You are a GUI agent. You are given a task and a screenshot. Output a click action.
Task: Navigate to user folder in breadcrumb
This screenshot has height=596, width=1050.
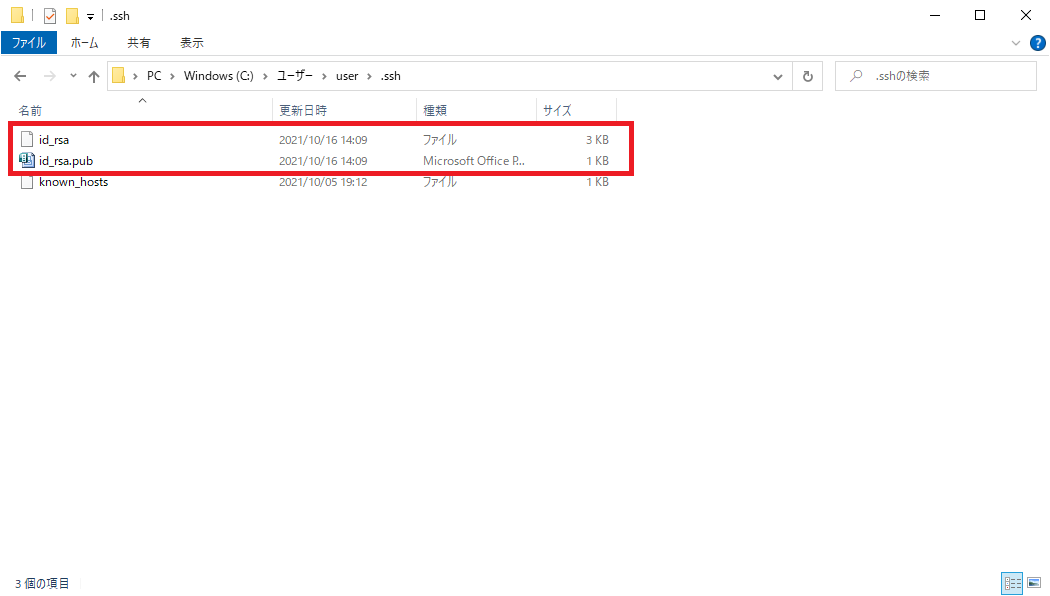346,76
